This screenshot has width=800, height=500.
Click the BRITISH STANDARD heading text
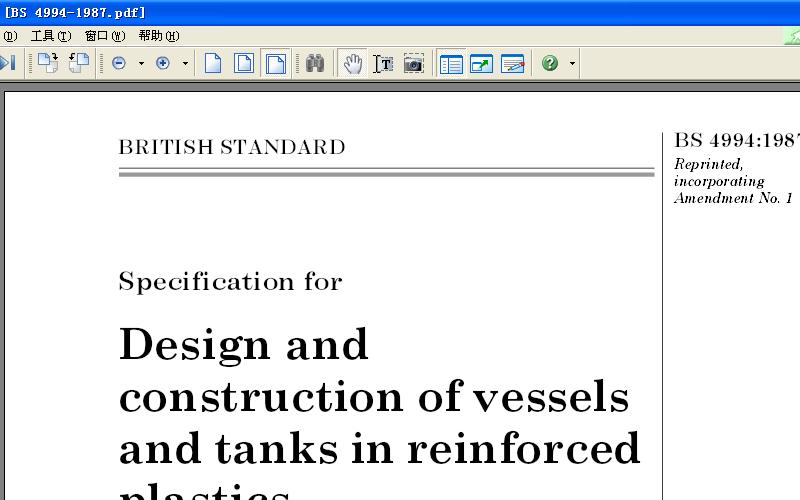tap(232, 147)
